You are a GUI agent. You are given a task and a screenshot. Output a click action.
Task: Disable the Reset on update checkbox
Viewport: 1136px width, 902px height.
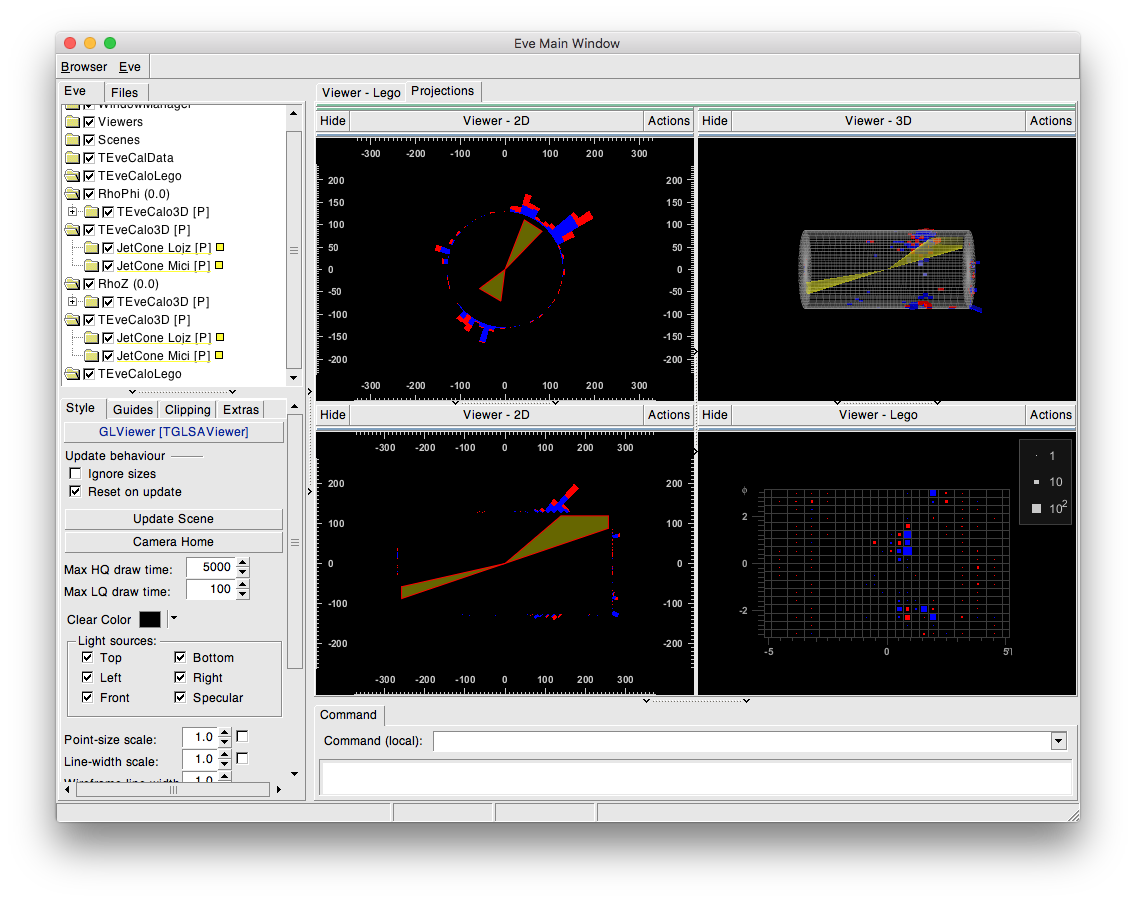point(74,491)
